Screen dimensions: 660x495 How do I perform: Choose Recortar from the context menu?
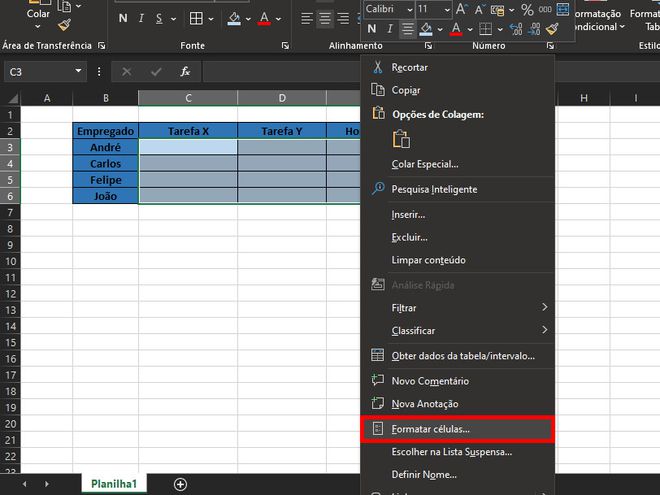pos(458,67)
